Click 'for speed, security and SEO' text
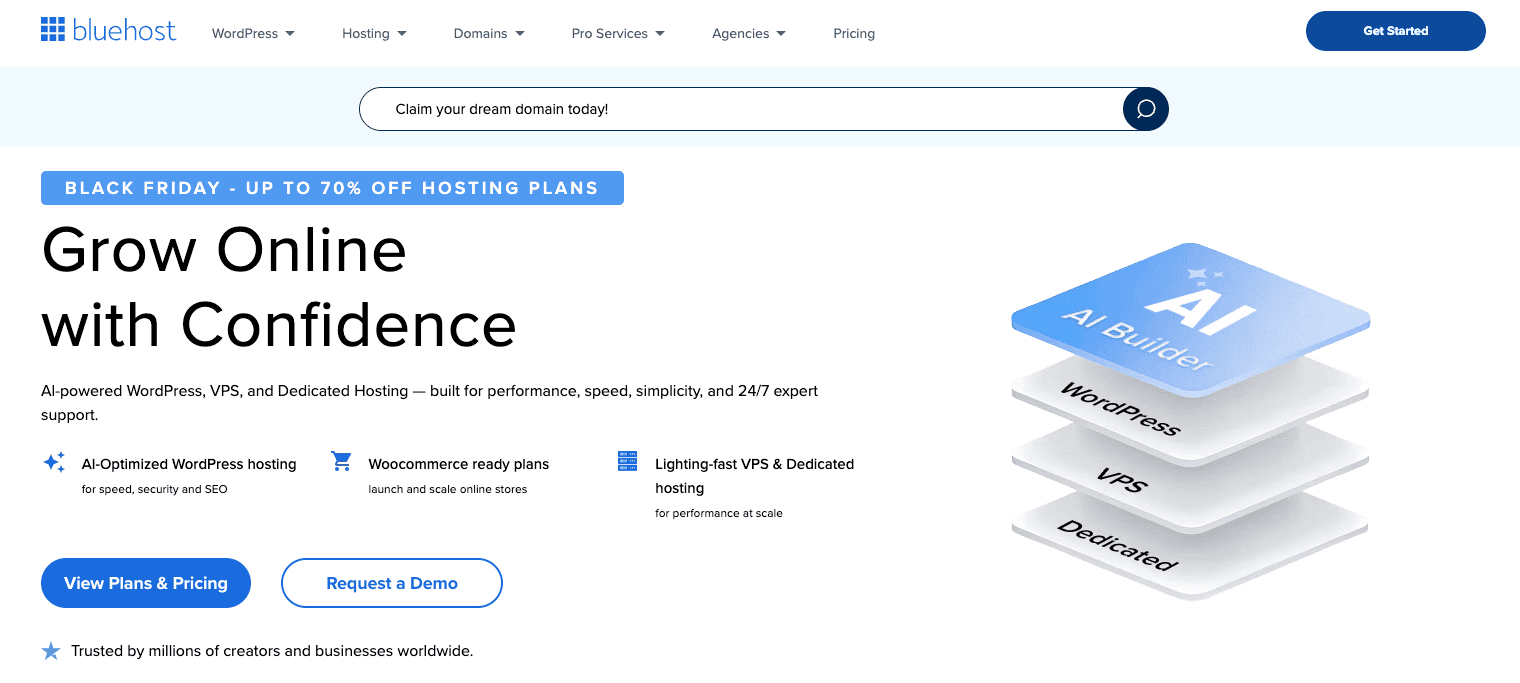This screenshot has width=1520, height=683. pyautogui.click(x=155, y=489)
